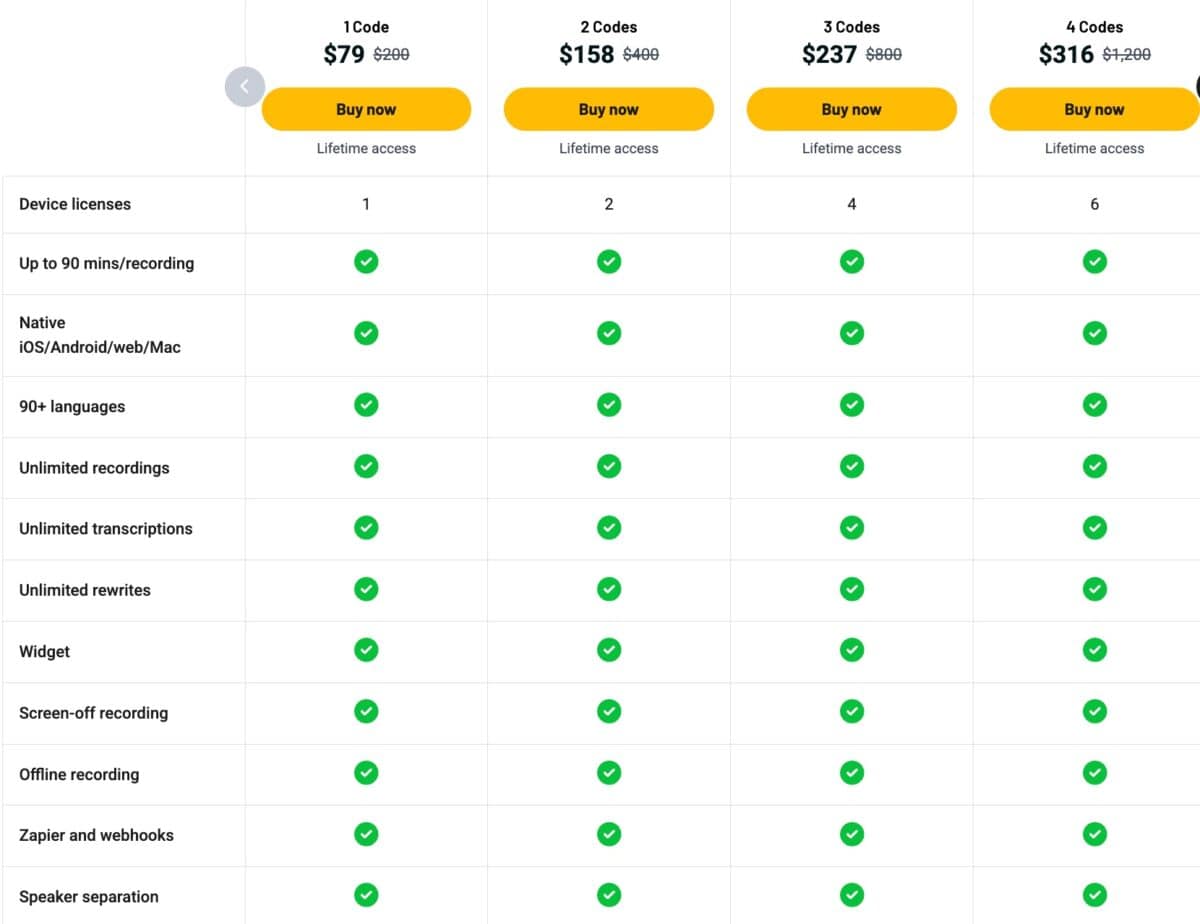Click Buy now for 2 Codes
This screenshot has width=1200, height=924.
point(608,109)
